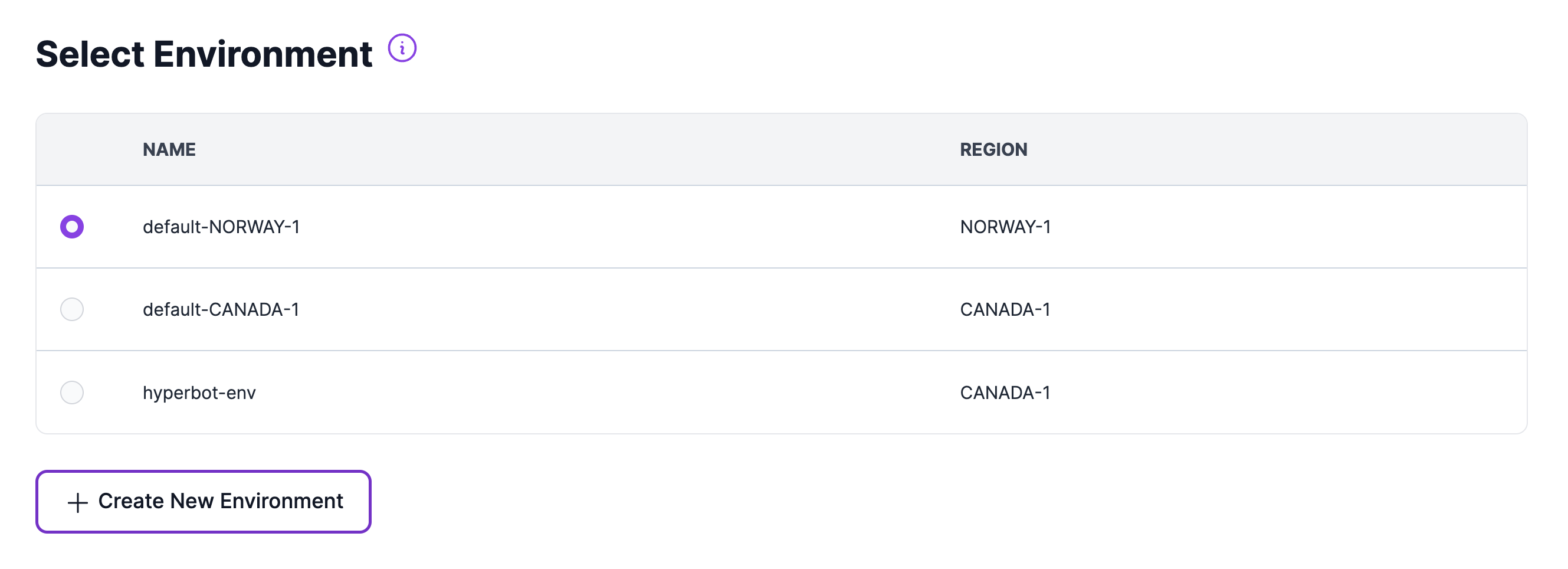Create New Environment button
Screen dimensions: 1568x569
click(x=204, y=501)
